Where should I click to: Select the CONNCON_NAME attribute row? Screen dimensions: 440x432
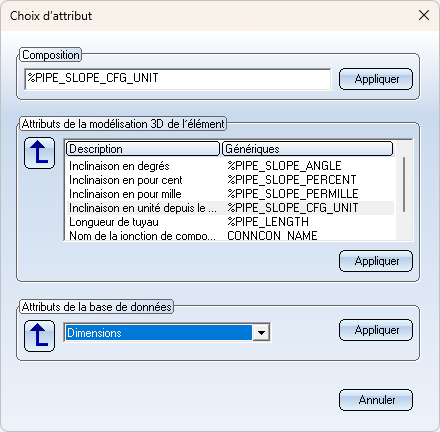click(230, 235)
